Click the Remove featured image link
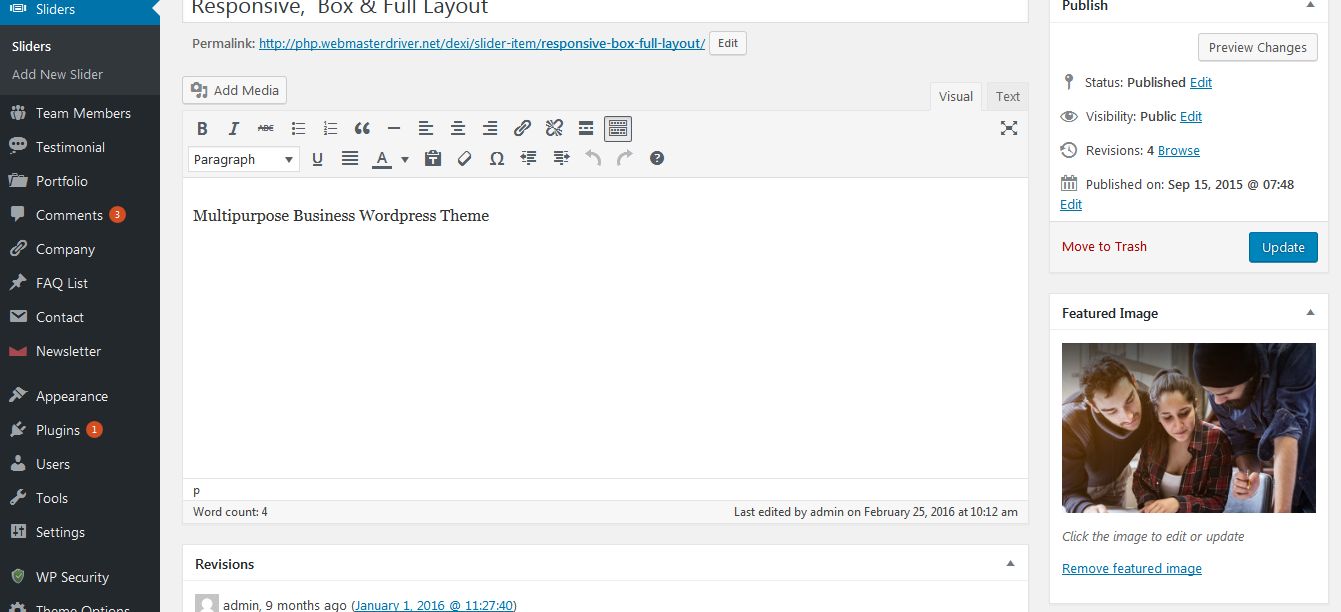Screen dimensions: 1341x612 click(x=1131, y=568)
